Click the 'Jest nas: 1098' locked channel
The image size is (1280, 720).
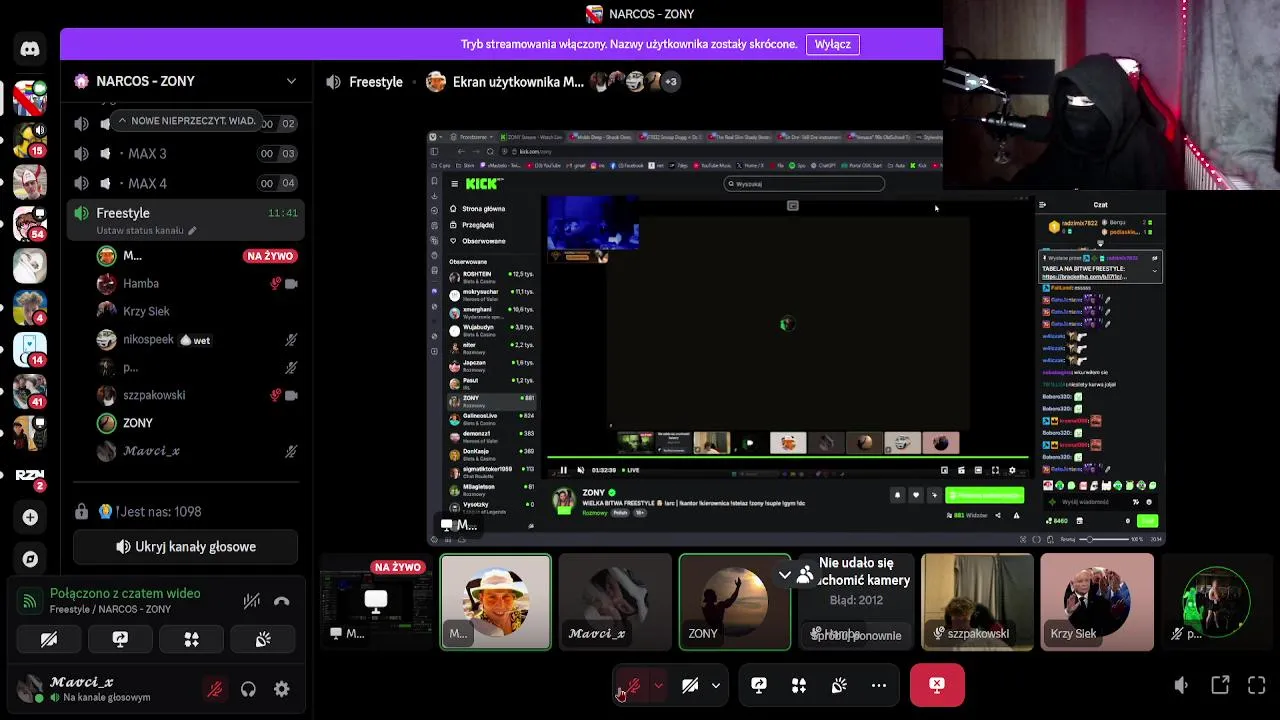click(x=187, y=511)
